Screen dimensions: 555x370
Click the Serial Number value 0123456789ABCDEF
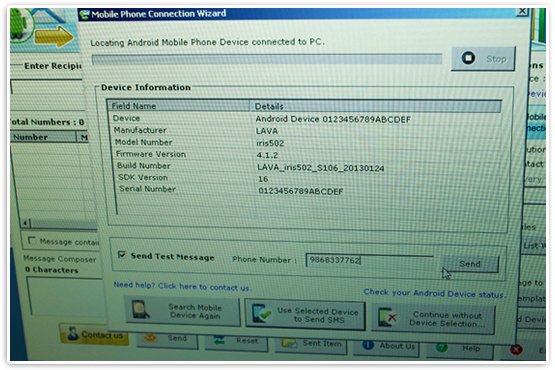(x=301, y=192)
